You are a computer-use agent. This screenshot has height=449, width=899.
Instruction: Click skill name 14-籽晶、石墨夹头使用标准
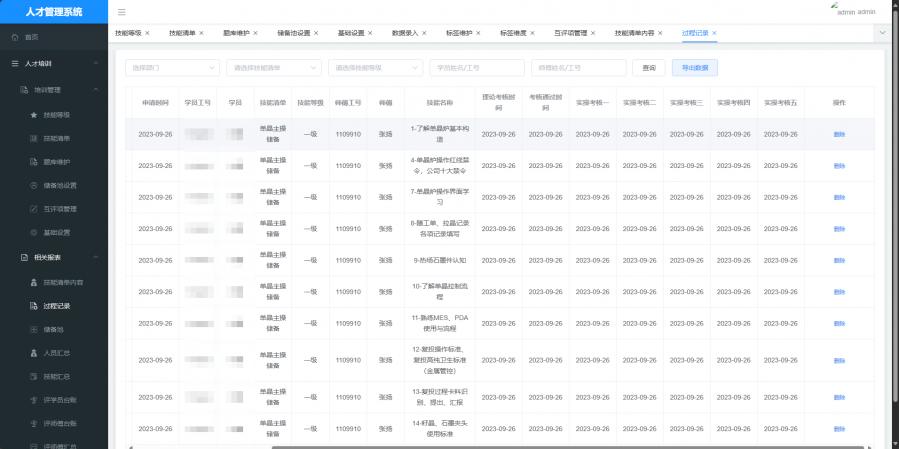tap(440, 429)
